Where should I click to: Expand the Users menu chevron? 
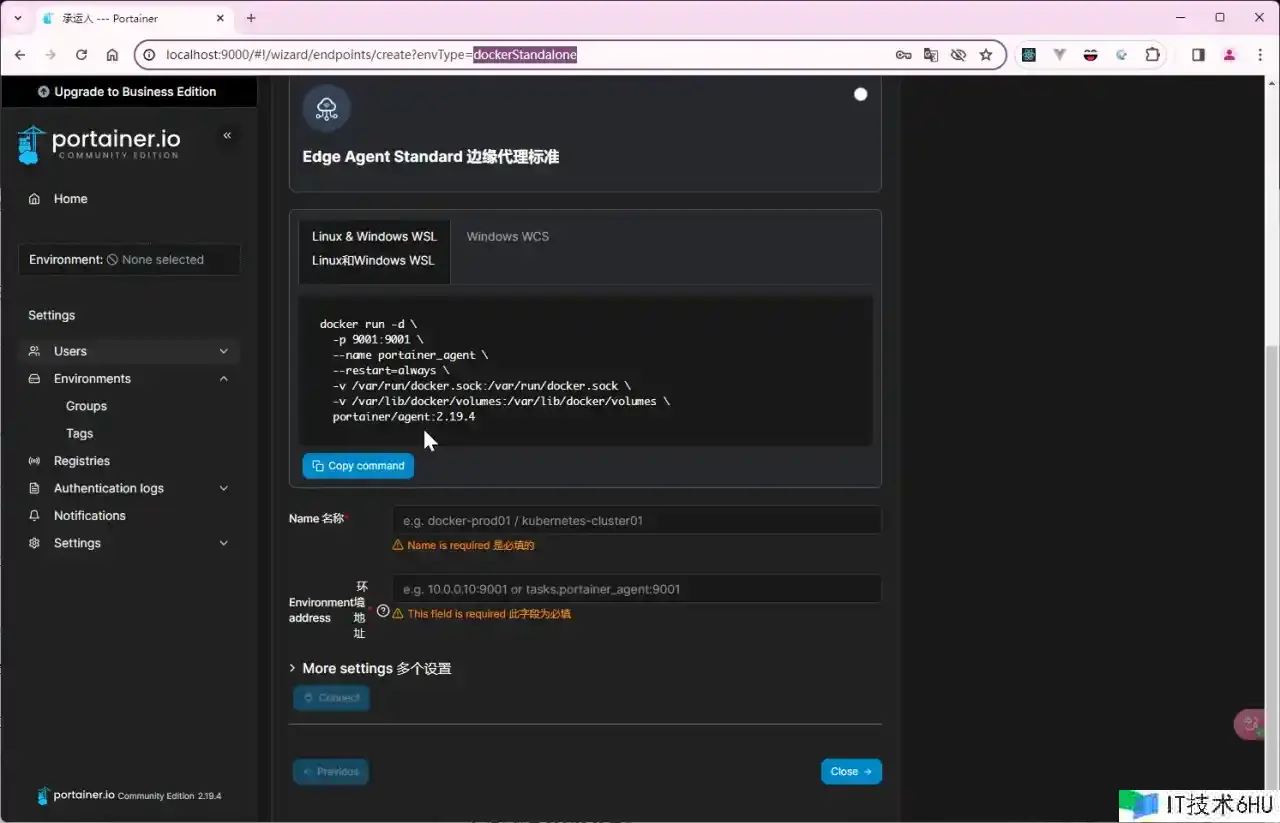click(x=224, y=351)
